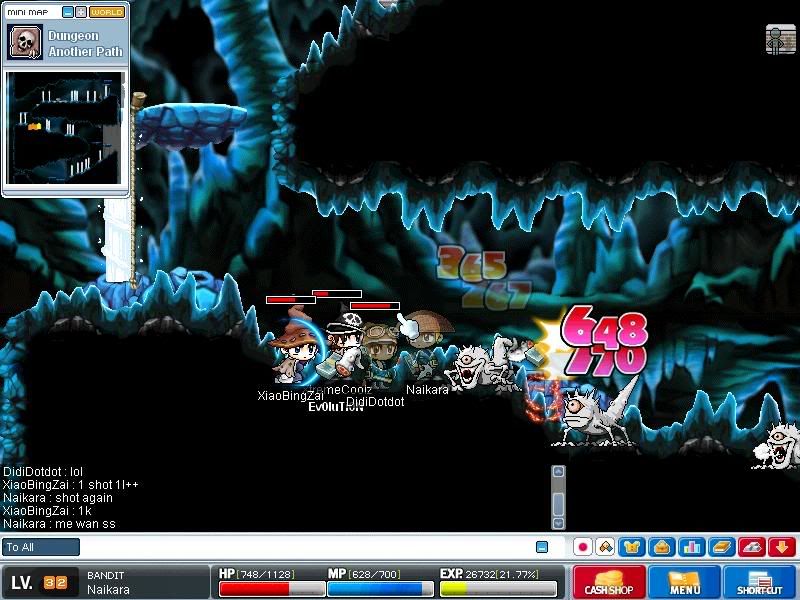The width and height of the screenshot is (800, 600).
Task: Expand the mini map with plus button
Action: (x=81, y=12)
